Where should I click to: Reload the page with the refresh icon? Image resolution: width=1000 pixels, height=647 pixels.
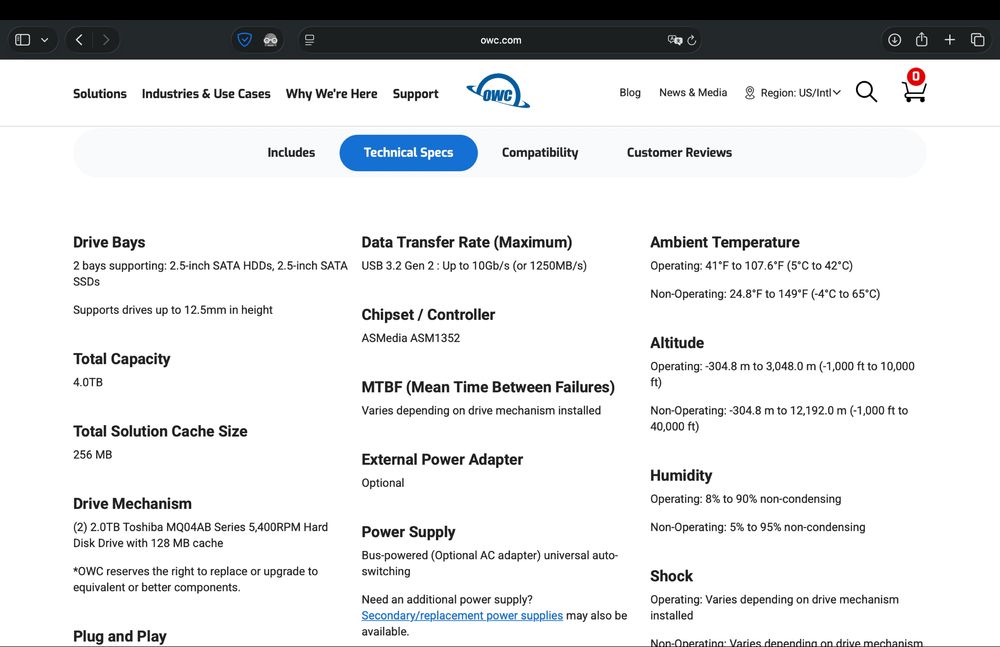tap(692, 40)
